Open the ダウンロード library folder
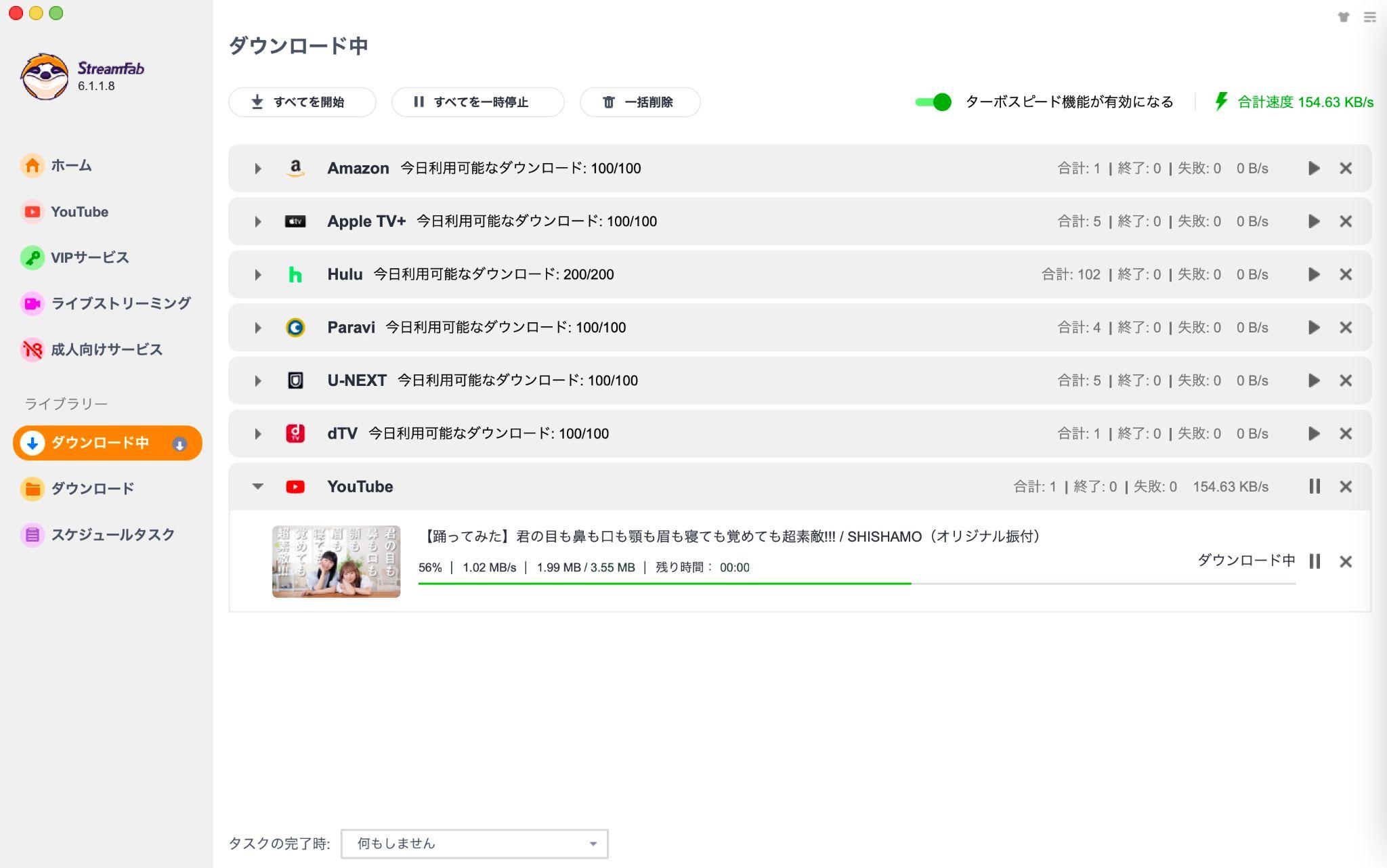This screenshot has width=1387, height=868. [77, 489]
